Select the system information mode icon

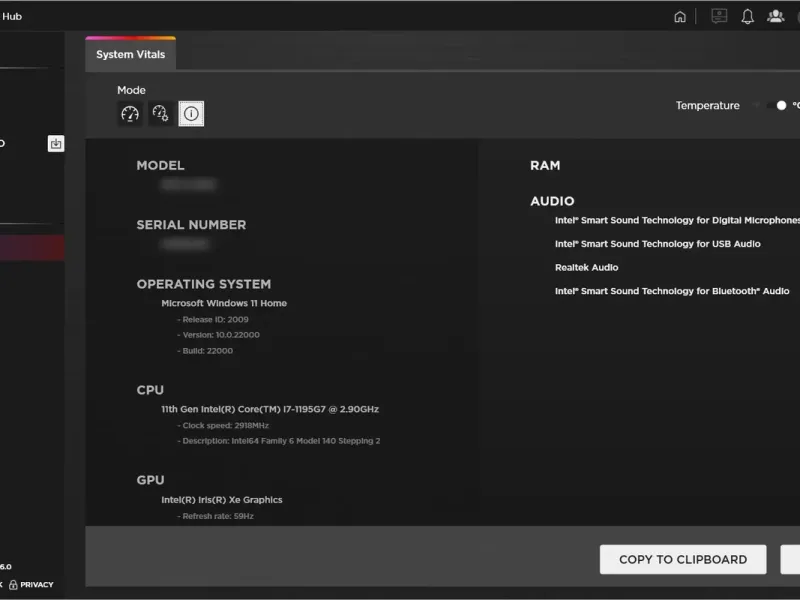(x=191, y=114)
